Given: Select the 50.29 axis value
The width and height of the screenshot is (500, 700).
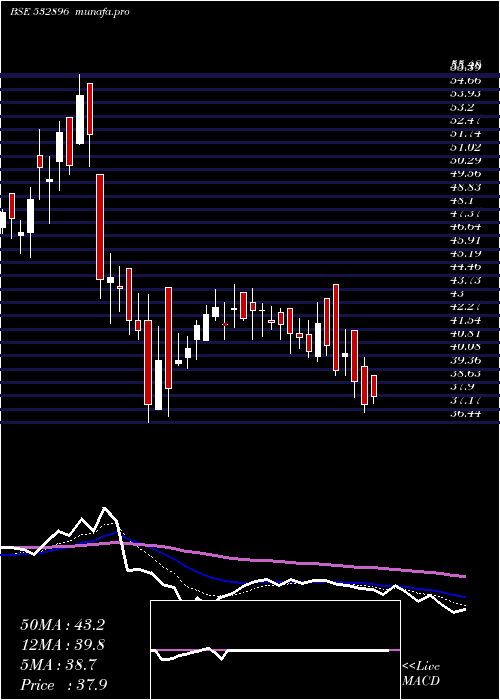Looking at the screenshot, I should [466, 160].
